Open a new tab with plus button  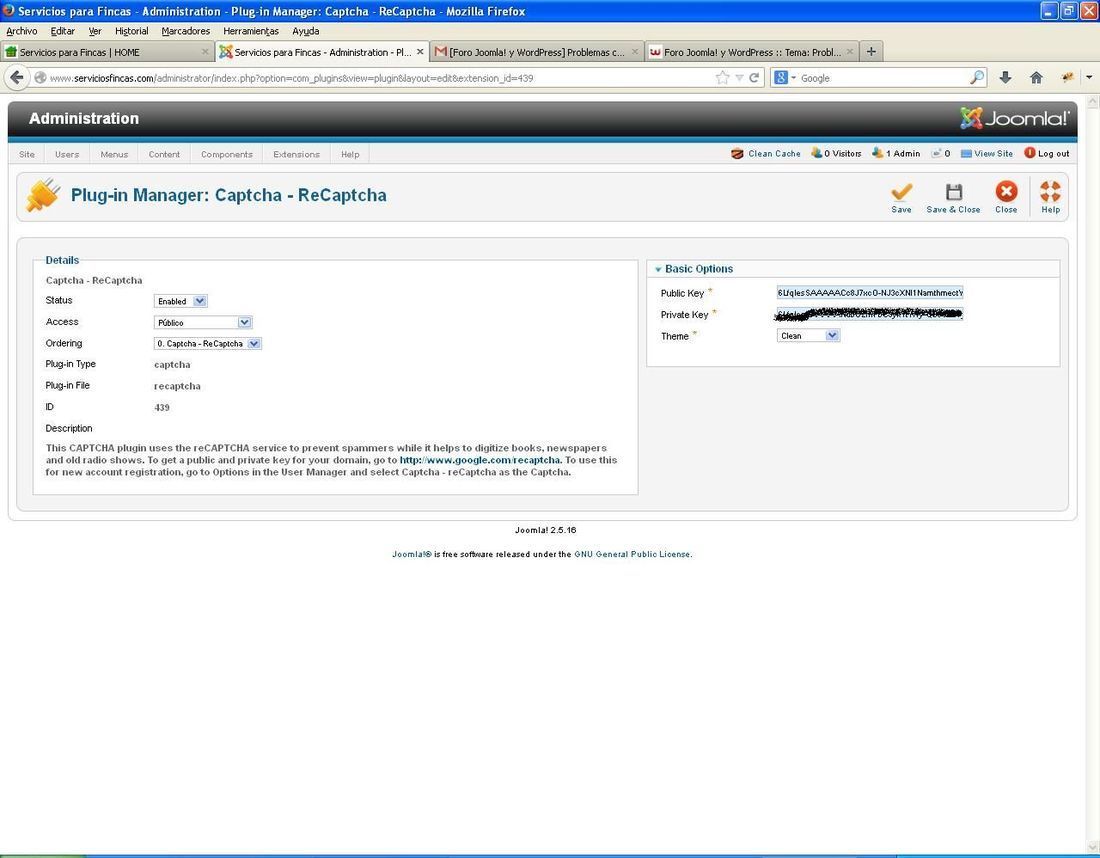tap(871, 51)
